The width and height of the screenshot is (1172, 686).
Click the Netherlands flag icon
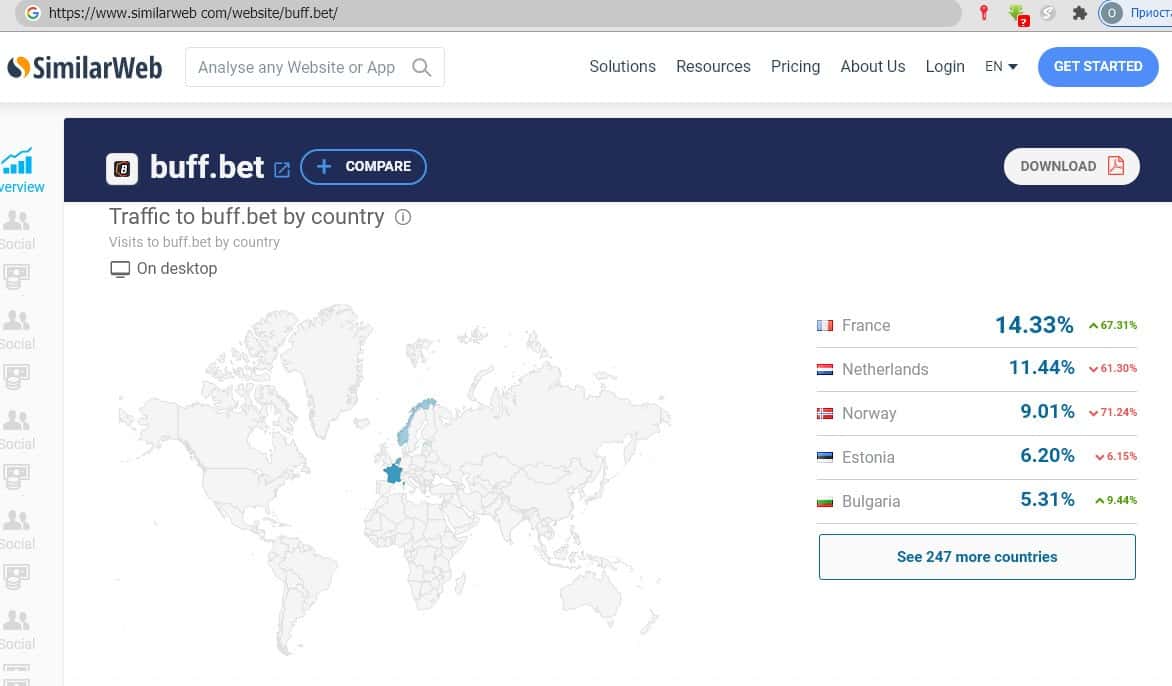pyautogui.click(x=824, y=369)
